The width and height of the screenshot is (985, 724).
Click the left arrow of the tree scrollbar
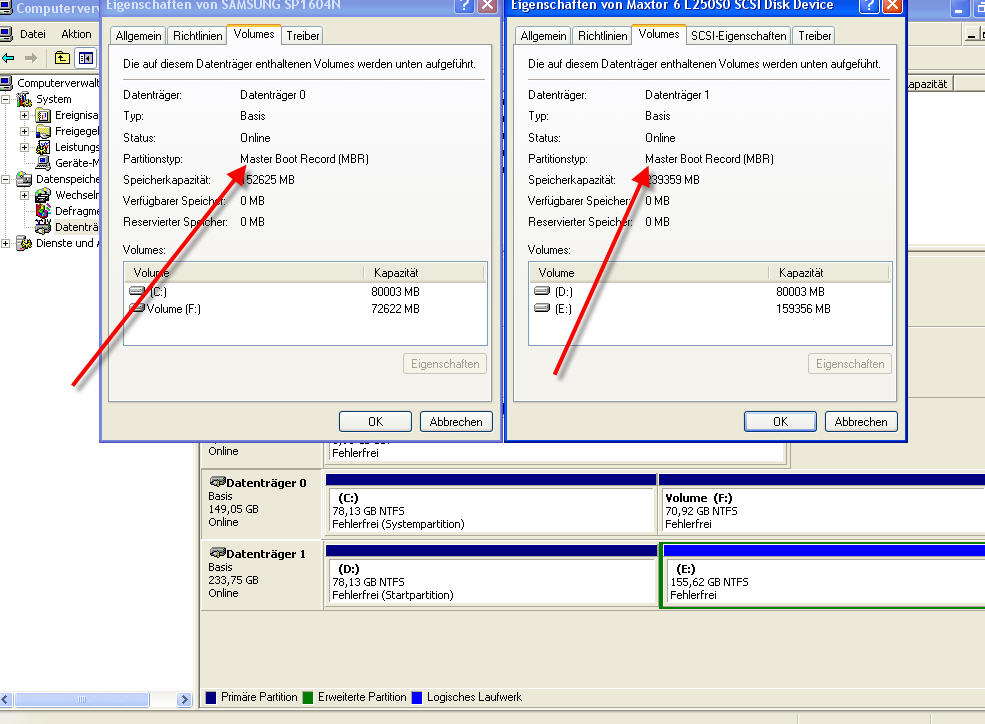point(6,700)
